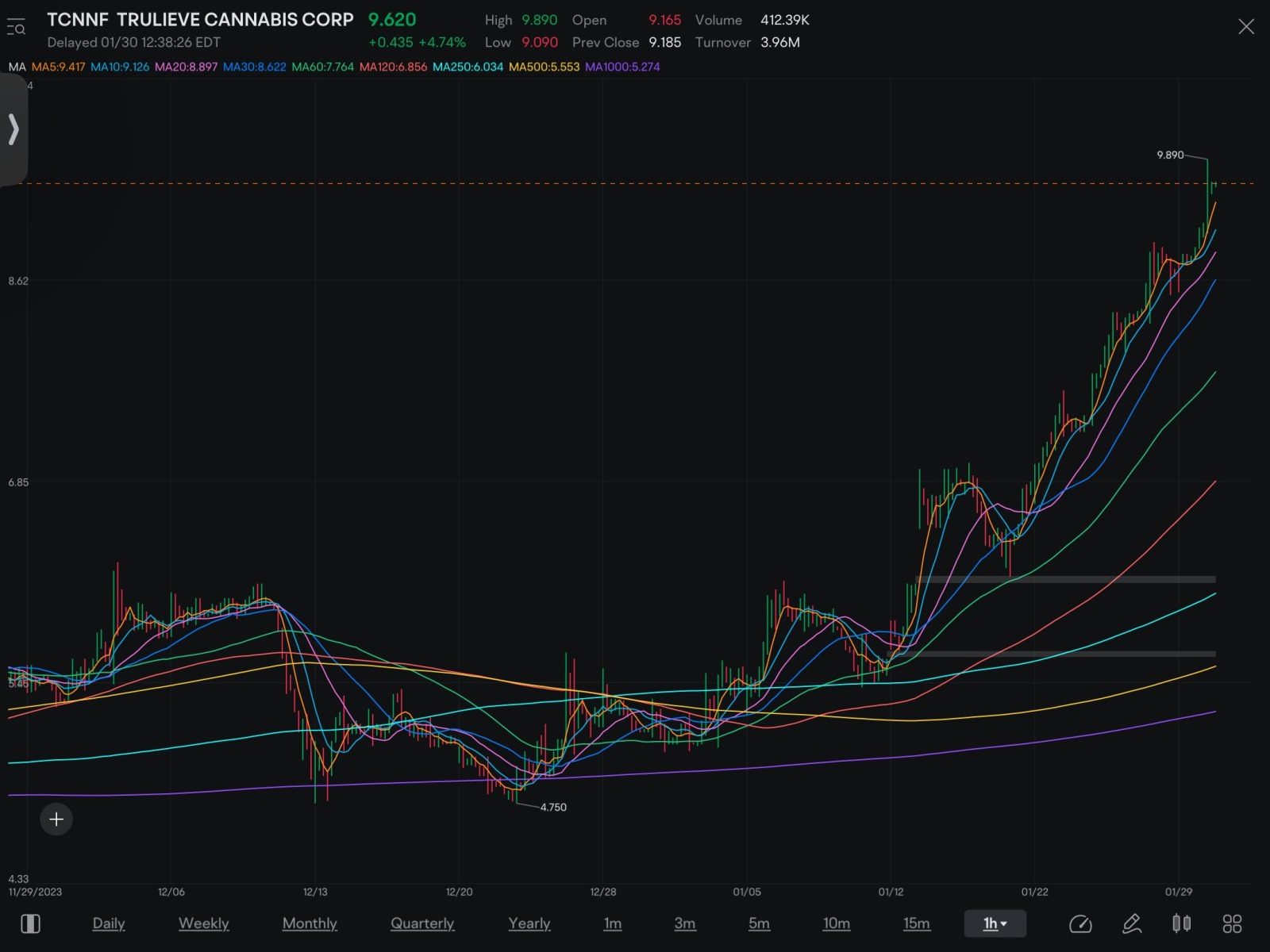Click the 6.85 price axis label
The height and width of the screenshot is (952, 1270).
point(18,482)
